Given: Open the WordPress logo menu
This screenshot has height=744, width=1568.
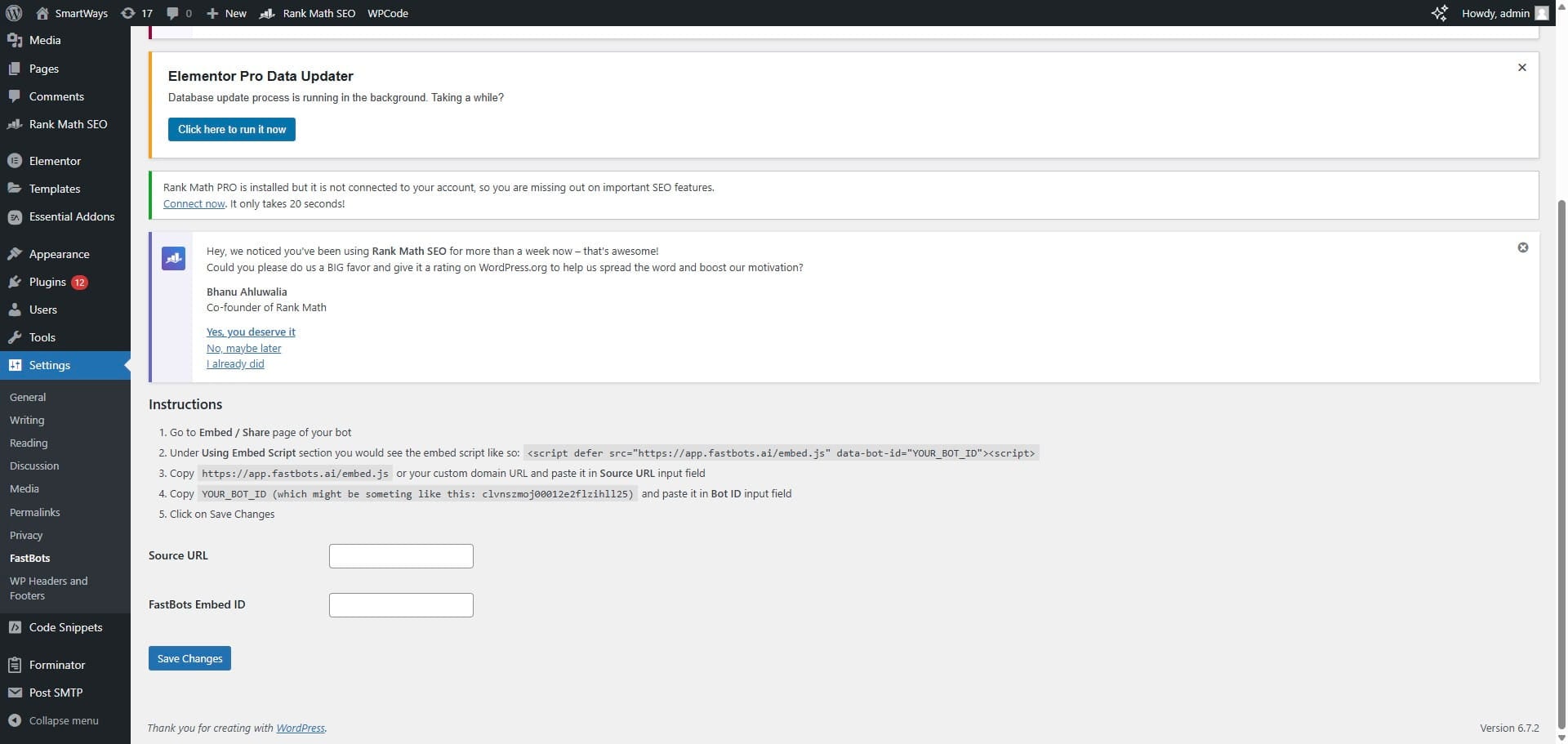Looking at the screenshot, I should click(x=13, y=13).
